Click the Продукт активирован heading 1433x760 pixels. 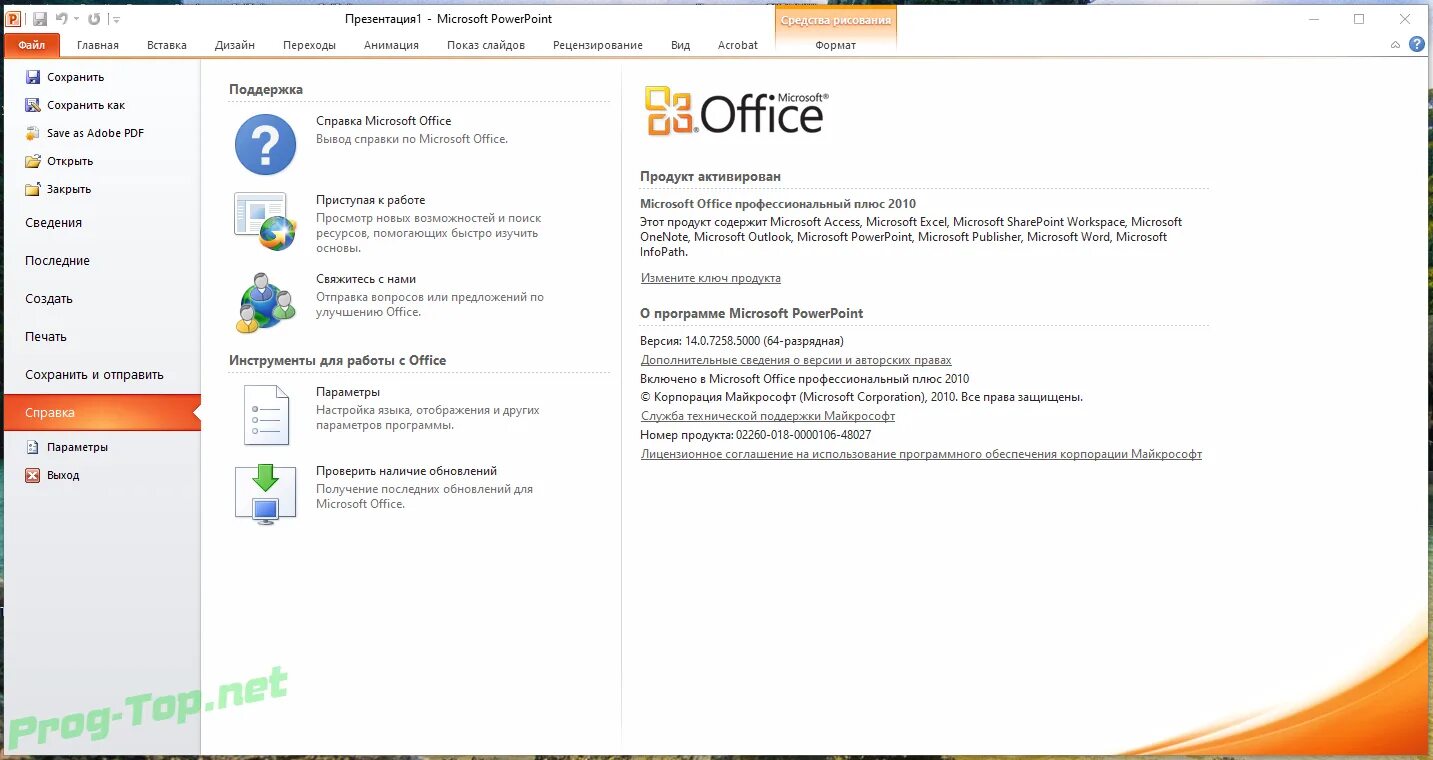click(x=711, y=176)
